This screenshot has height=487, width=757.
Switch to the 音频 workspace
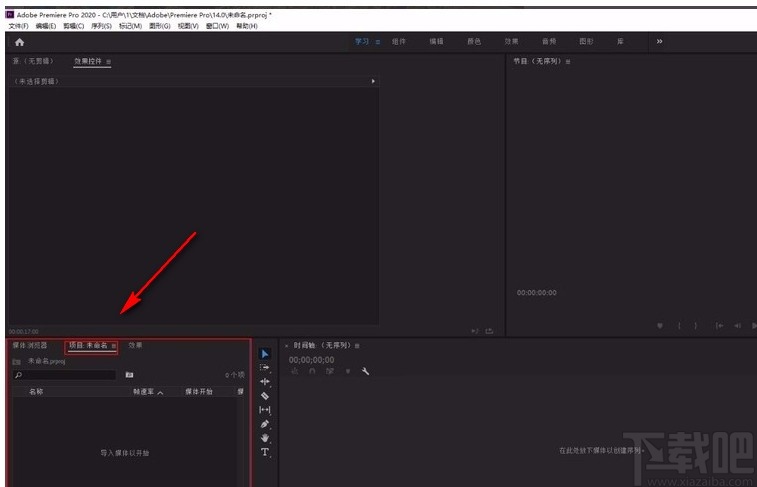coord(549,42)
